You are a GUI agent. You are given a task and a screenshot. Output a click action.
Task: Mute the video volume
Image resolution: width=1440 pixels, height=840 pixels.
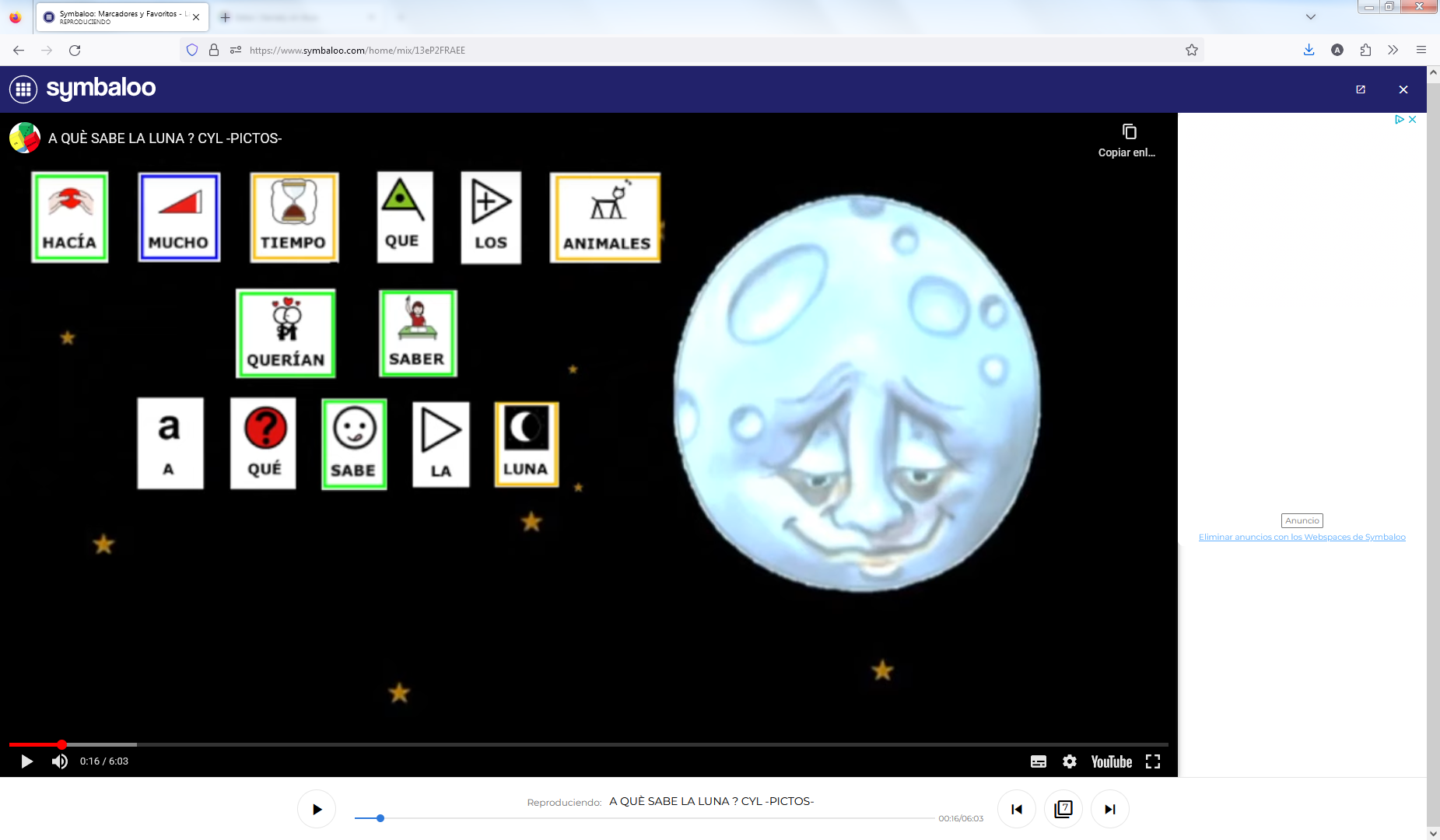click(60, 761)
